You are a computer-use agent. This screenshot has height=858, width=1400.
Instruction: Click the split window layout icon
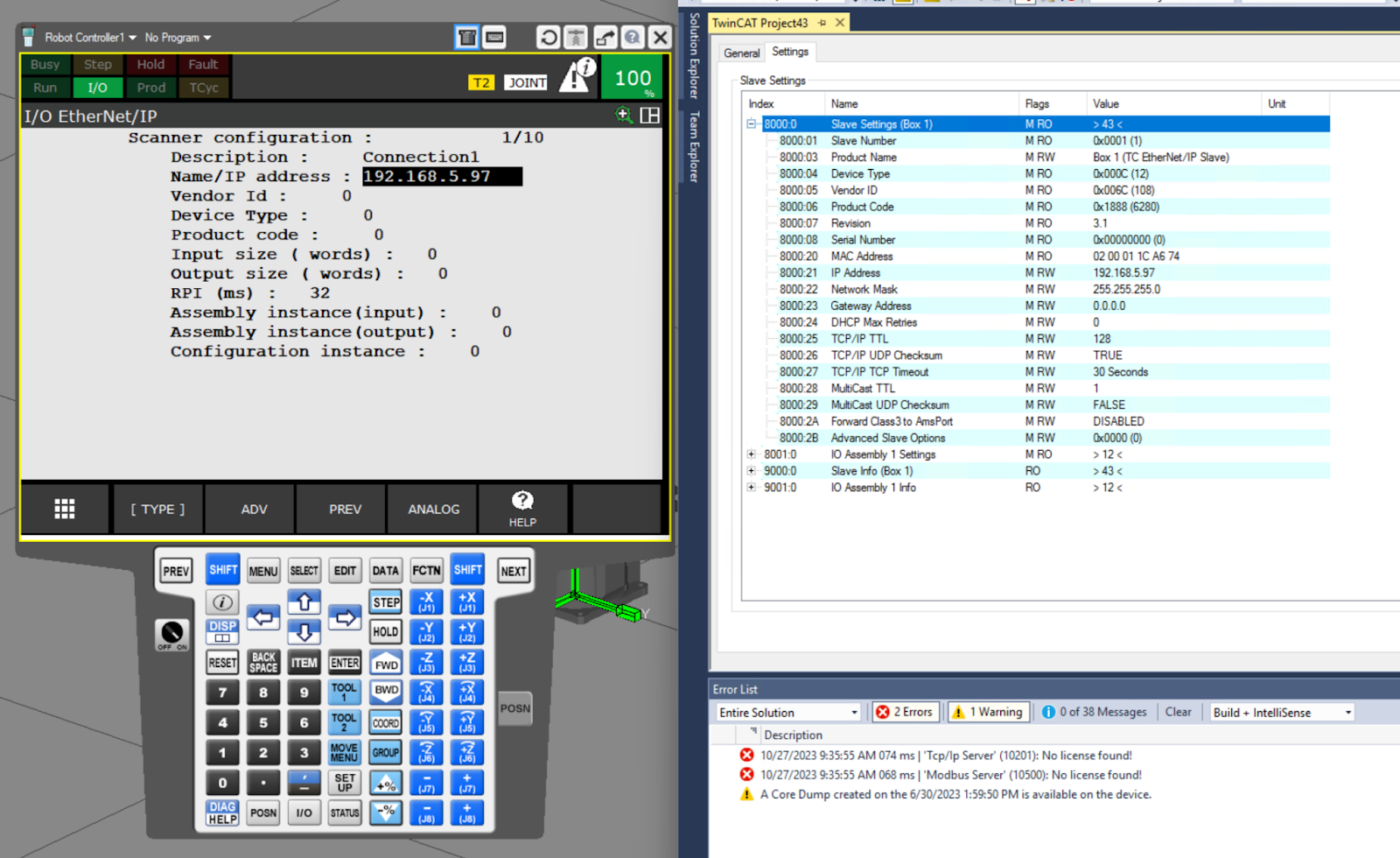[650, 115]
